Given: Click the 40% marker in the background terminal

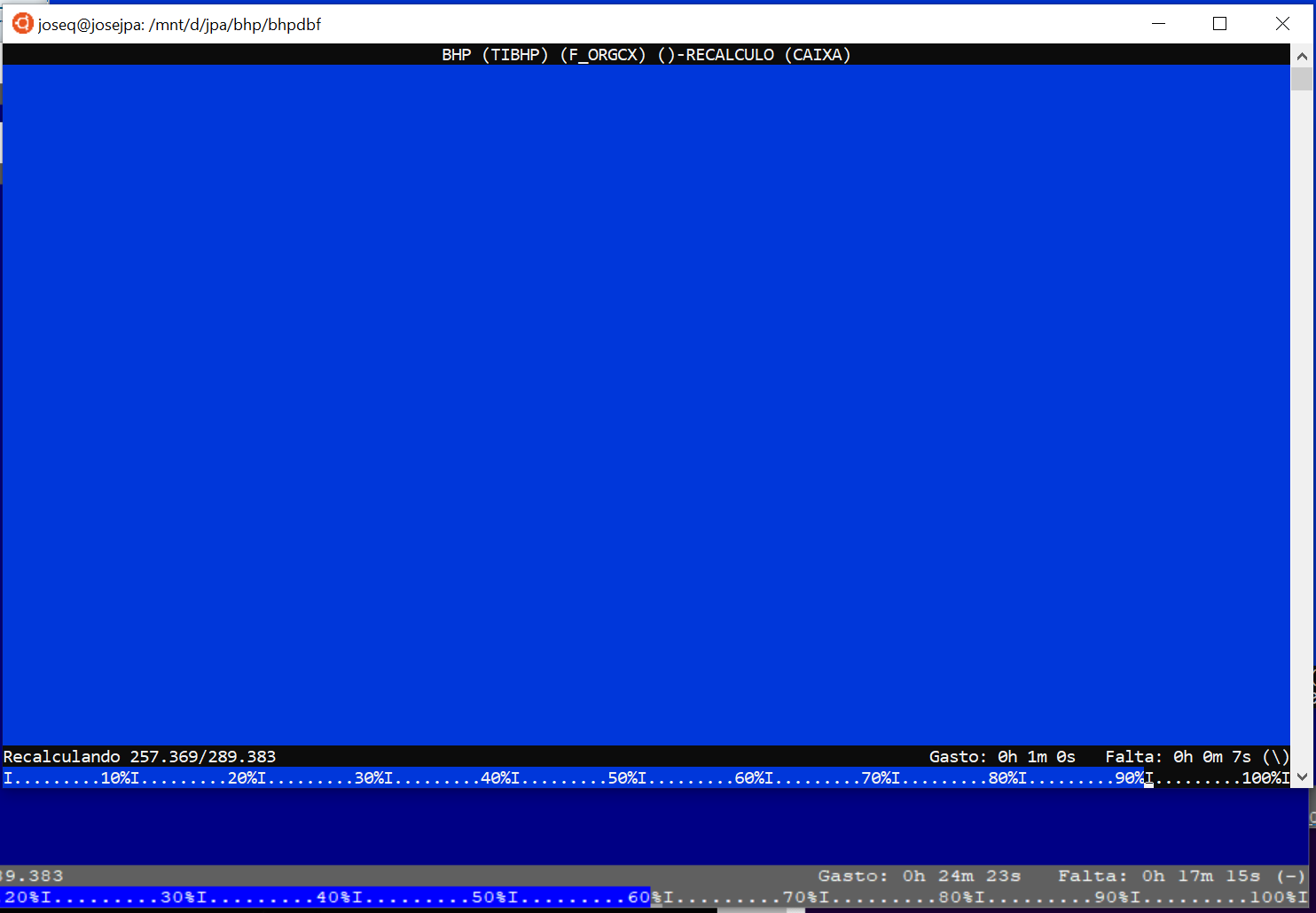Looking at the screenshot, I should 333,897.
